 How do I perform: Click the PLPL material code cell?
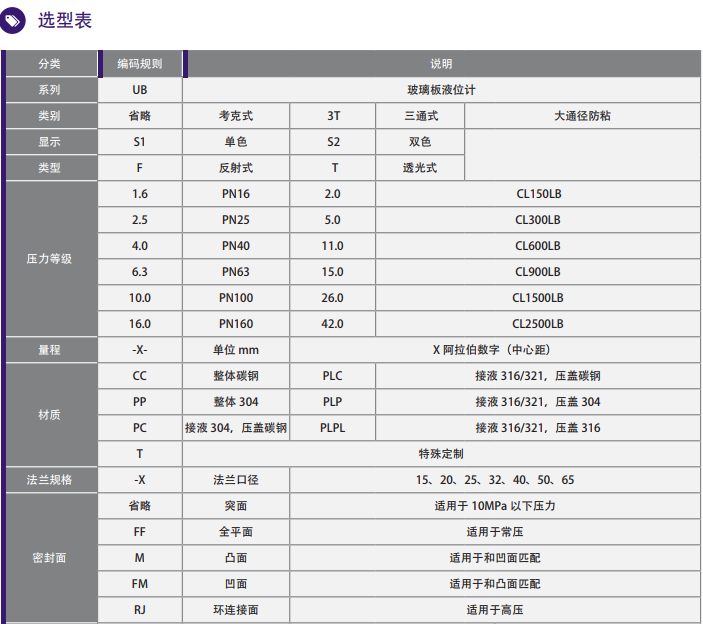pyautogui.click(x=333, y=428)
